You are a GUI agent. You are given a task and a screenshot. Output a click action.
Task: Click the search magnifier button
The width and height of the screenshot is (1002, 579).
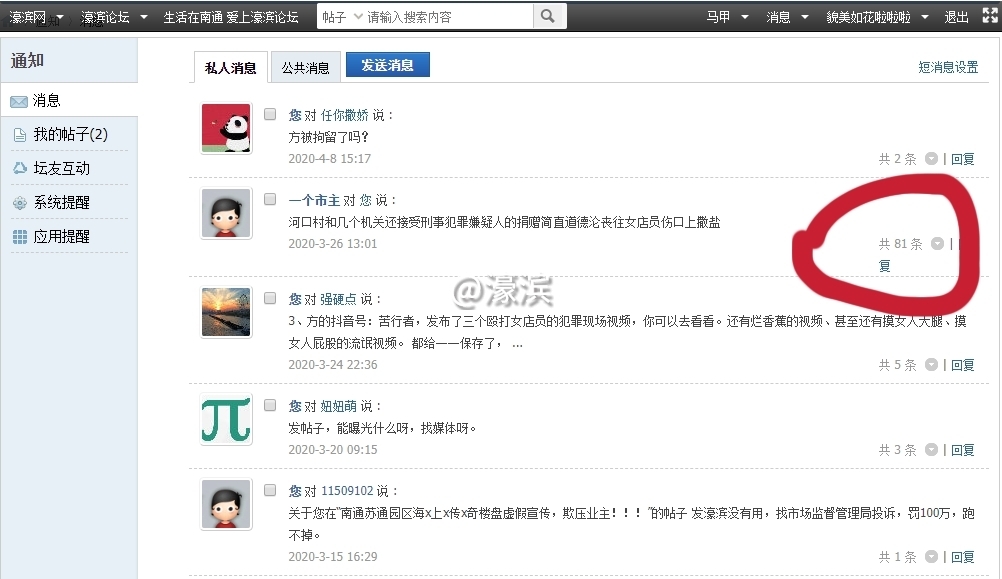pos(548,16)
